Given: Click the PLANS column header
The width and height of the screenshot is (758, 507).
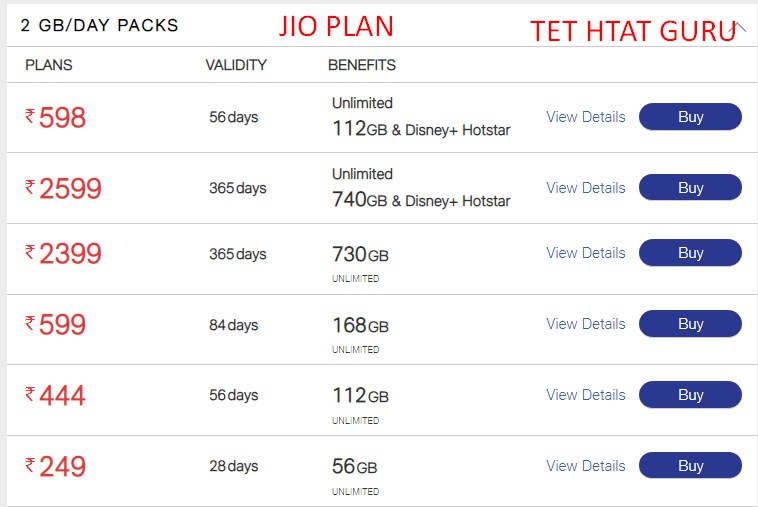Looking at the screenshot, I should tap(49, 65).
